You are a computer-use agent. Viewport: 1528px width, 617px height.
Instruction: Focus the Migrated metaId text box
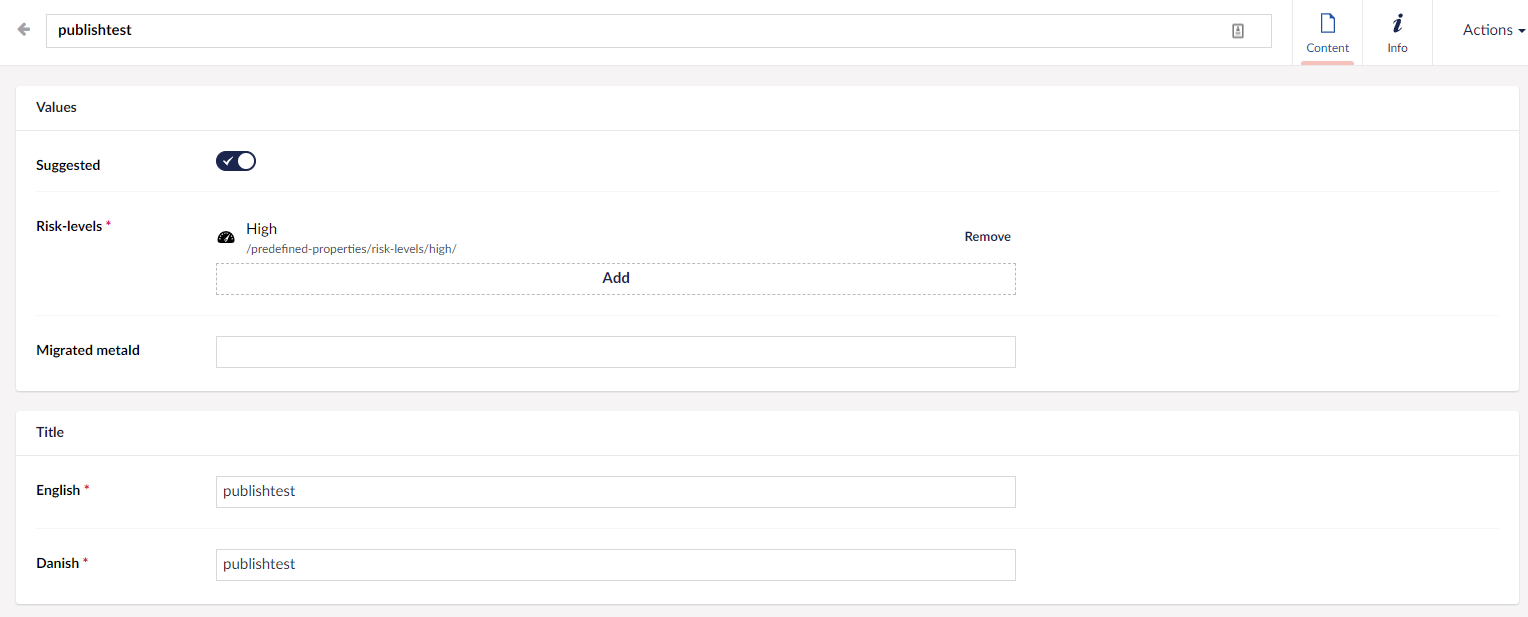(615, 352)
